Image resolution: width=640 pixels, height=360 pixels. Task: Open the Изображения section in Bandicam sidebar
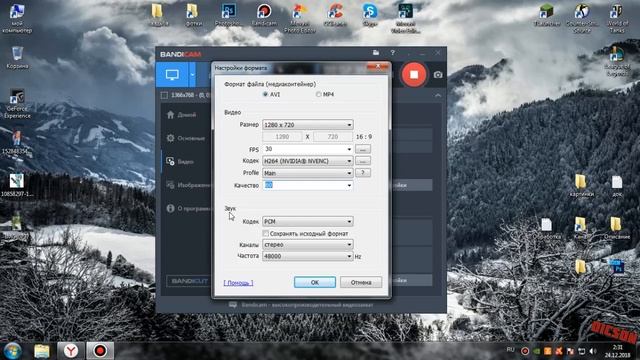point(189,185)
